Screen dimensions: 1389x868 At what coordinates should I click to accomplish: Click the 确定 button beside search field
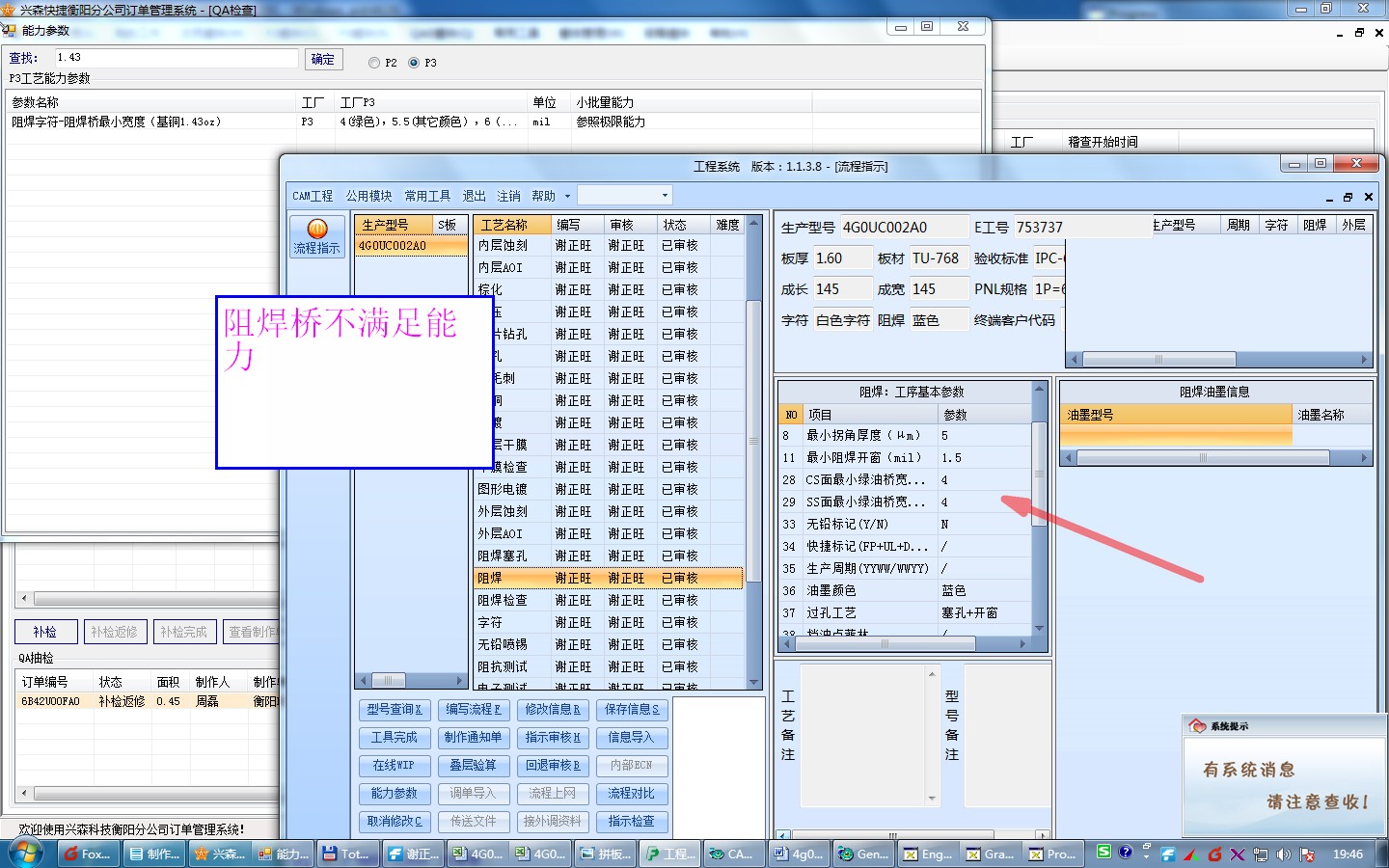tap(324, 59)
